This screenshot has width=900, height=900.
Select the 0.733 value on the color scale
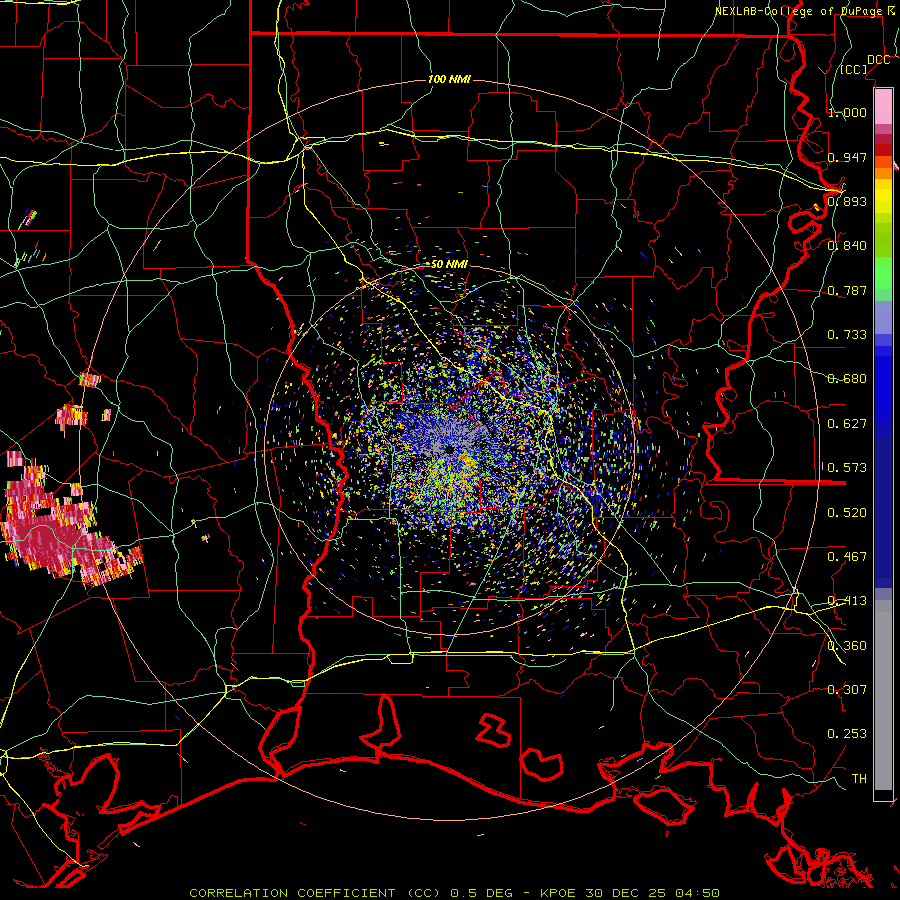(x=847, y=334)
